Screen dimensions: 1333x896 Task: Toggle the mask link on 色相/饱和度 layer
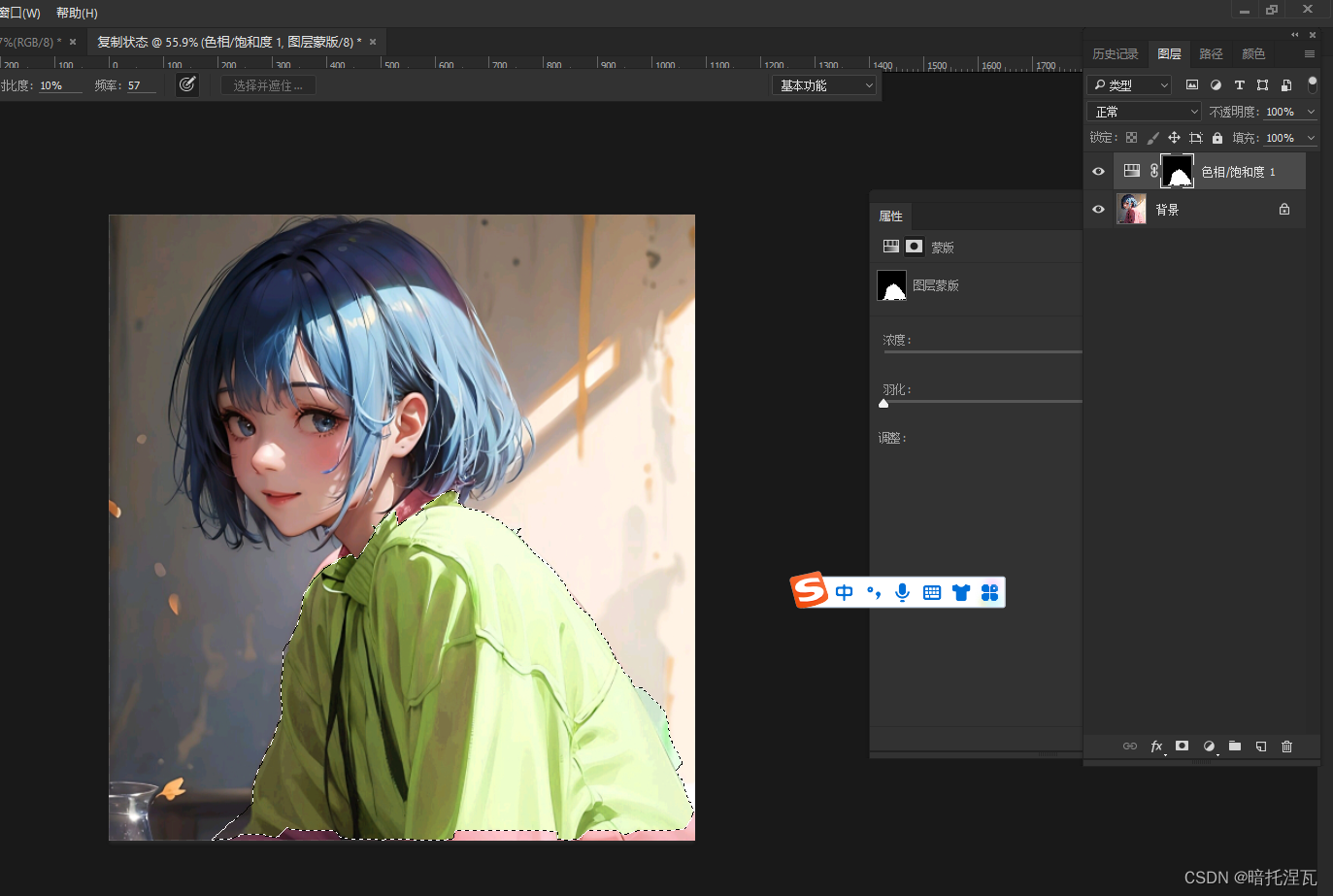point(1153,171)
